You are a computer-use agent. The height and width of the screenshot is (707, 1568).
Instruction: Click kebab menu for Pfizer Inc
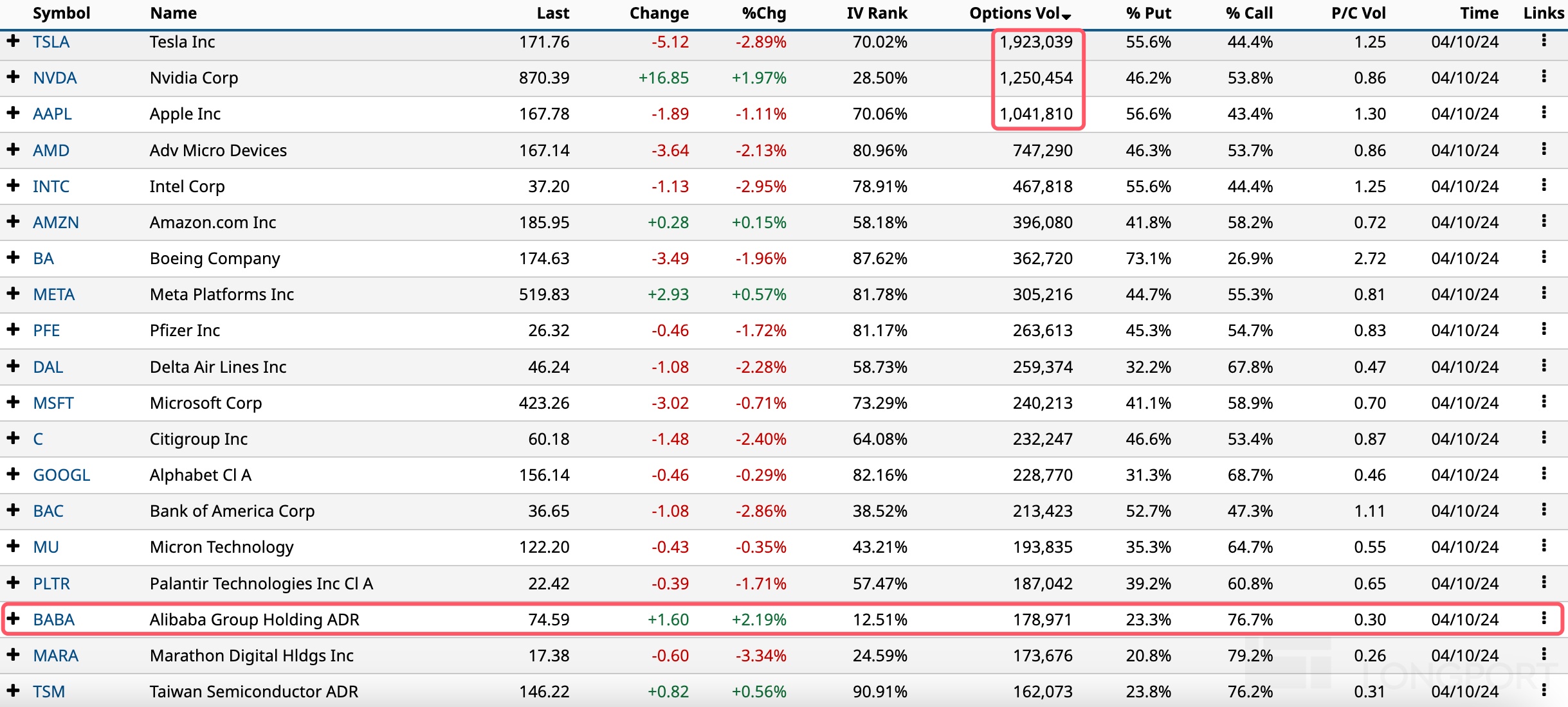point(1544,330)
